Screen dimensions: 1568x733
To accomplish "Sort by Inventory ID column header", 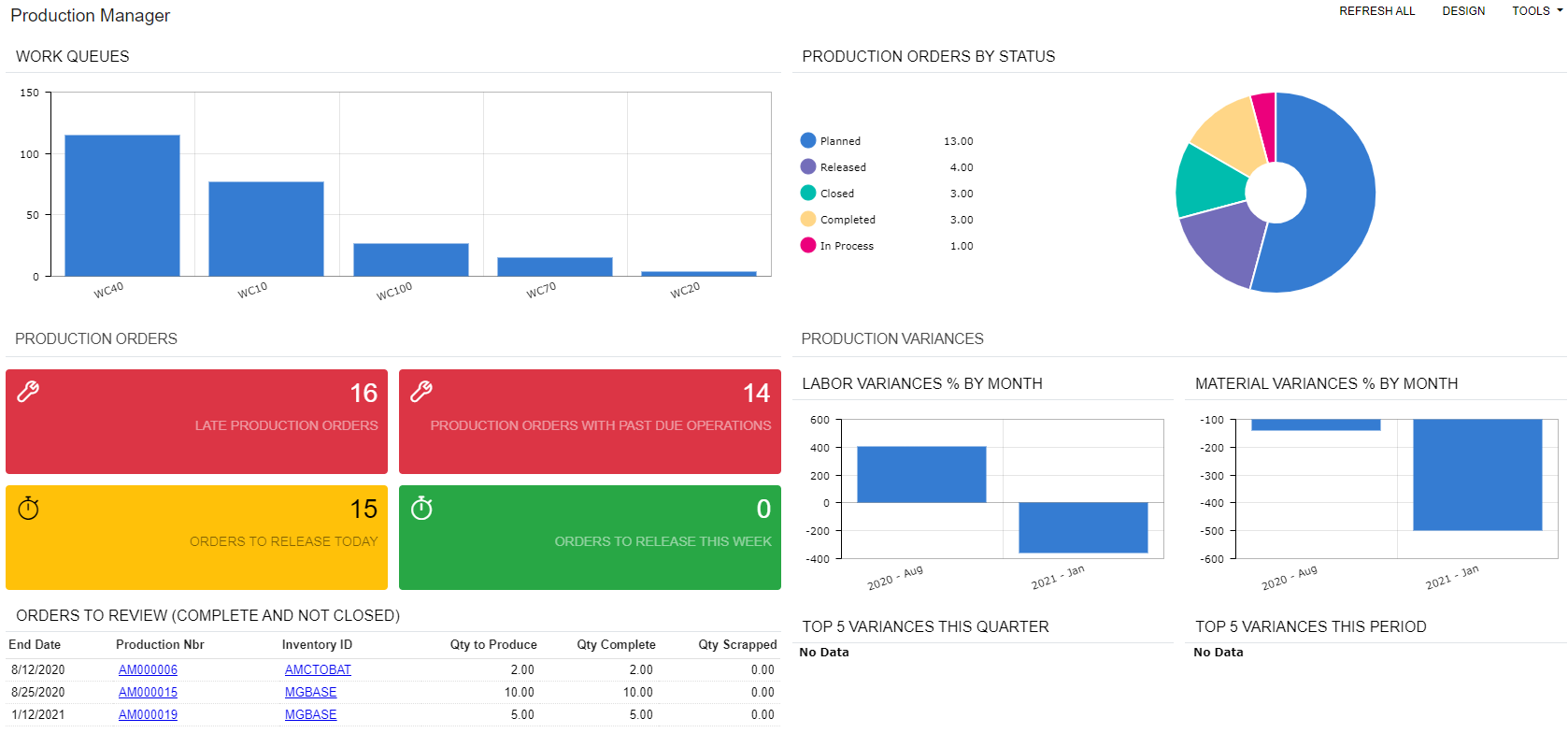I will [x=317, y=644].
